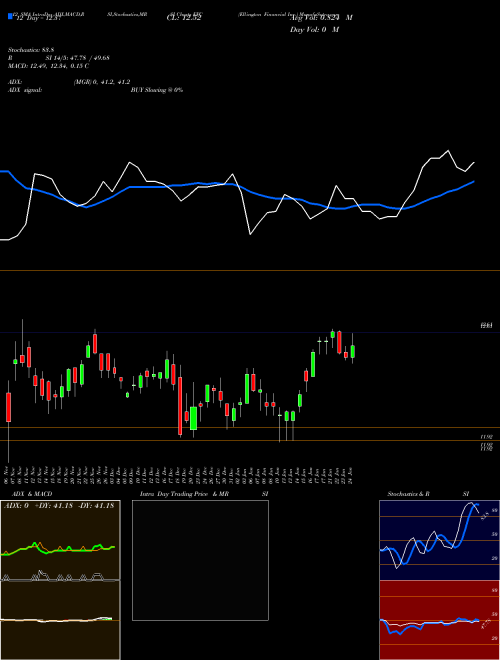Click the '24 Jan' date axis label

(351, 476)
